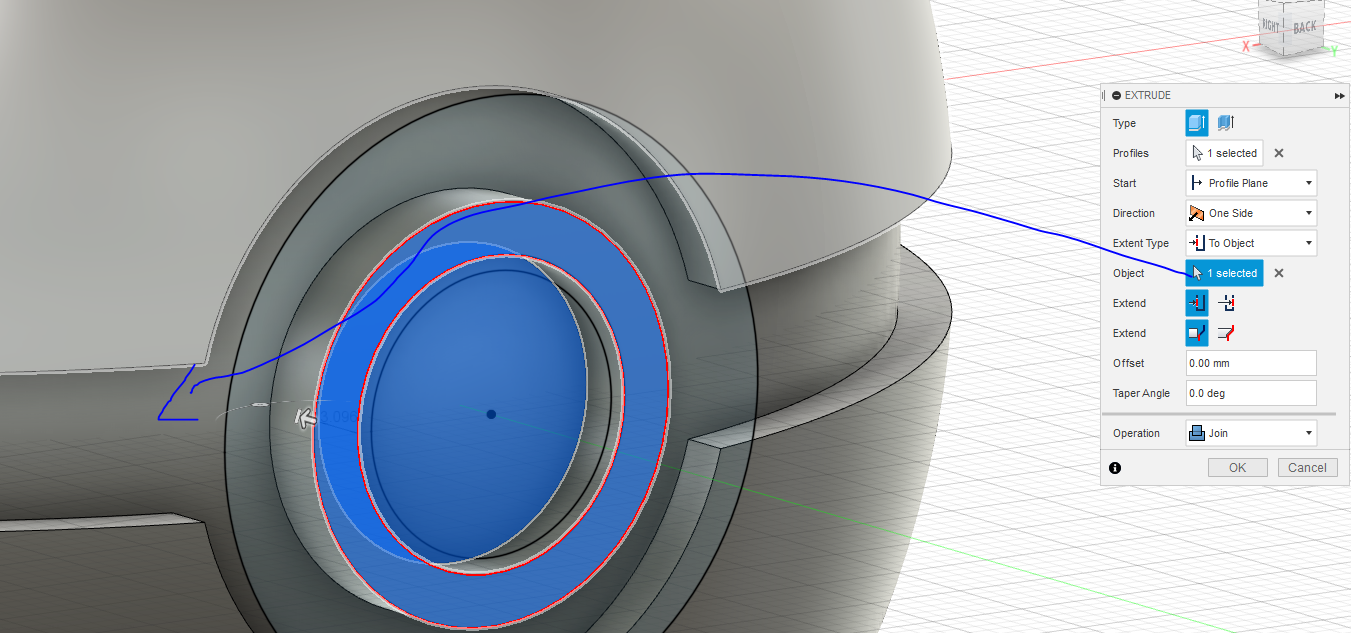Select the unhighlighted option in lower Extend row
1351x633 pixels.
click(x=1227, y=333)
